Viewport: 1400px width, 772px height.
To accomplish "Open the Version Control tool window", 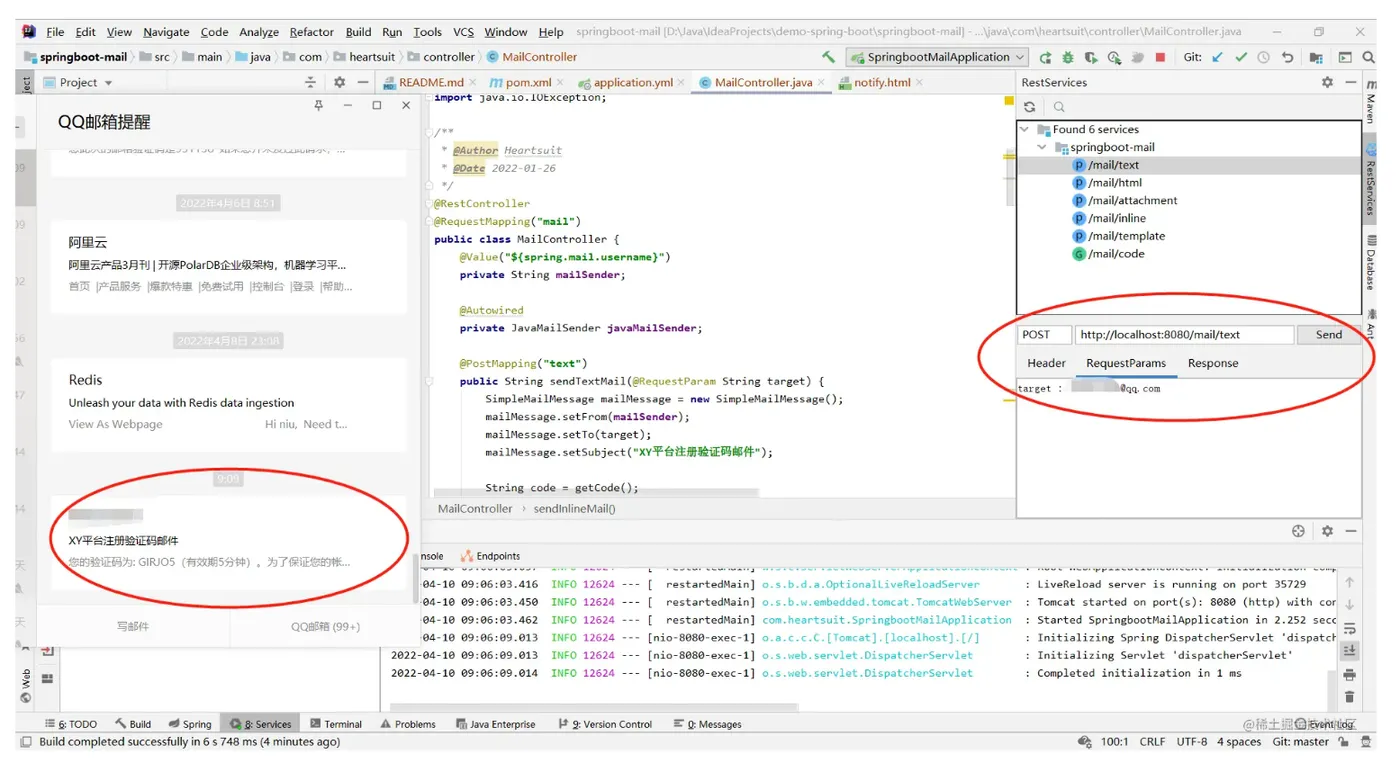I will [x=605, y=724].
